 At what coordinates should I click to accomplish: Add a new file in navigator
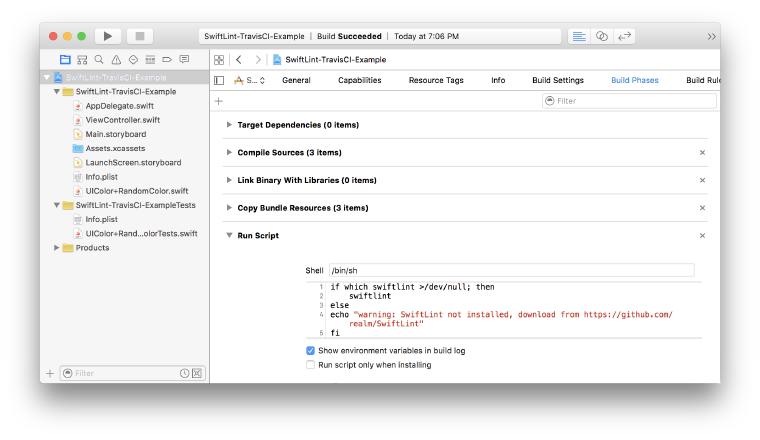click(x=50, y=373)
